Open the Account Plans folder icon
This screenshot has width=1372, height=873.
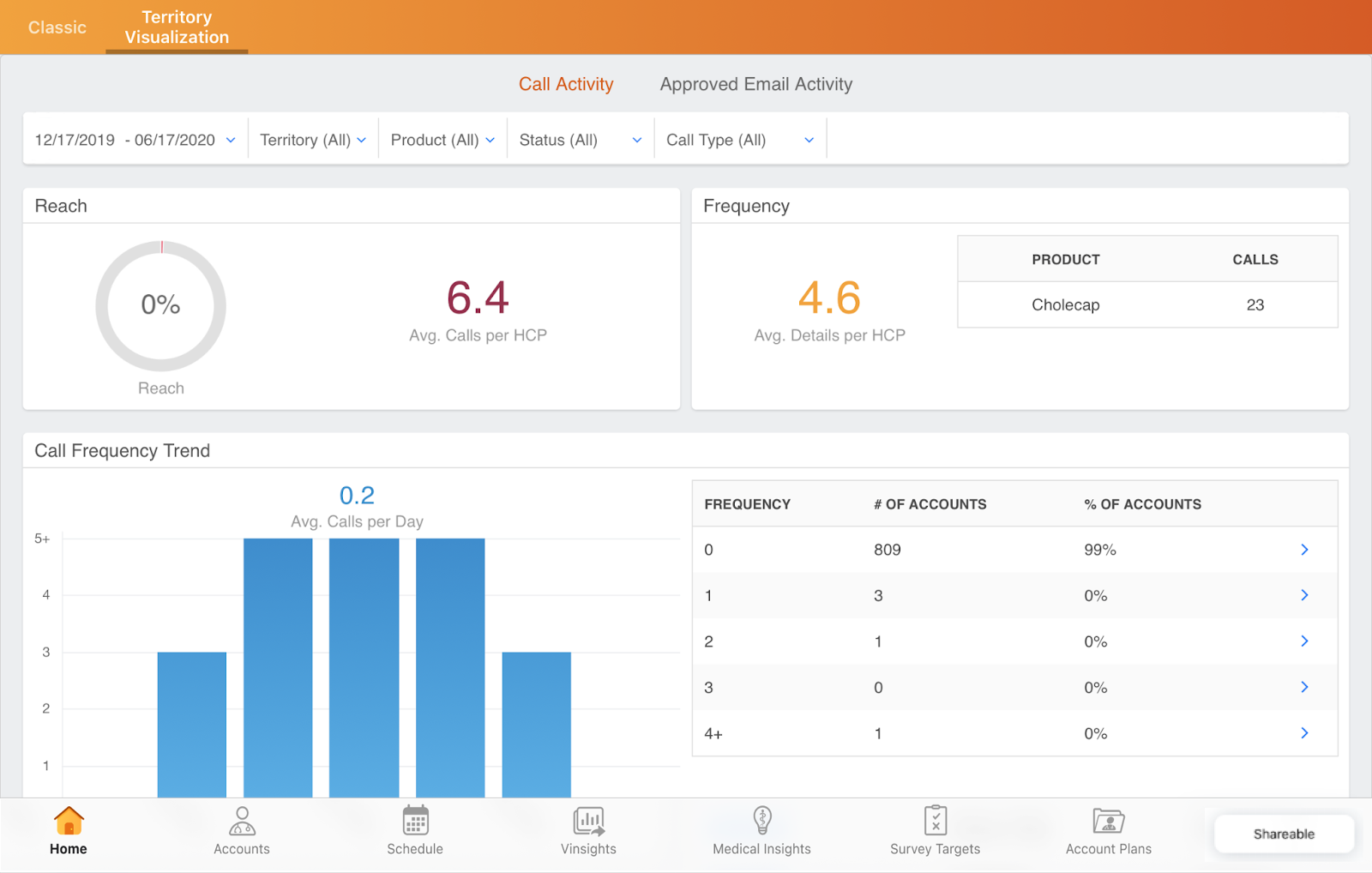[1108, 822]
